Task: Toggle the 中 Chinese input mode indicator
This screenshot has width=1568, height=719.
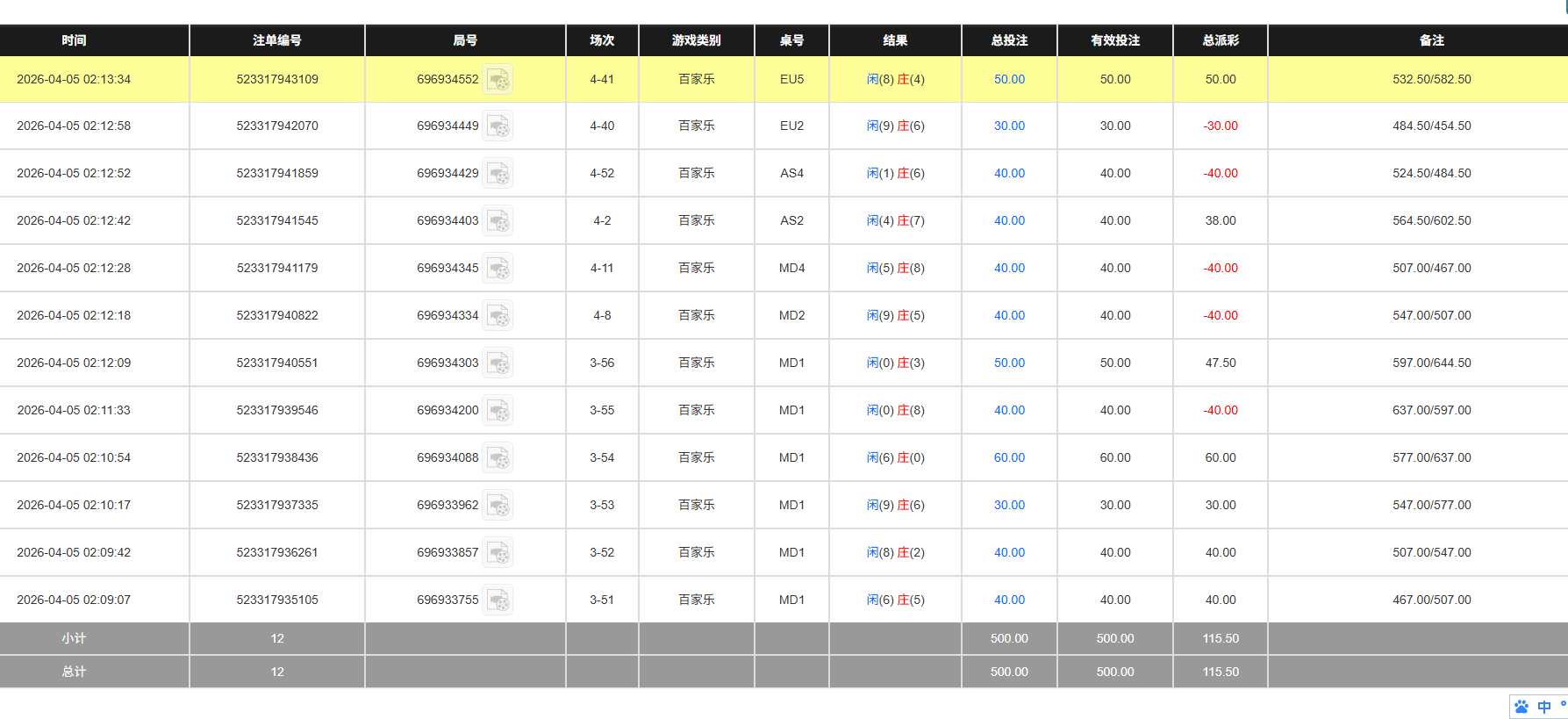Action: (x=1544, y=707)
